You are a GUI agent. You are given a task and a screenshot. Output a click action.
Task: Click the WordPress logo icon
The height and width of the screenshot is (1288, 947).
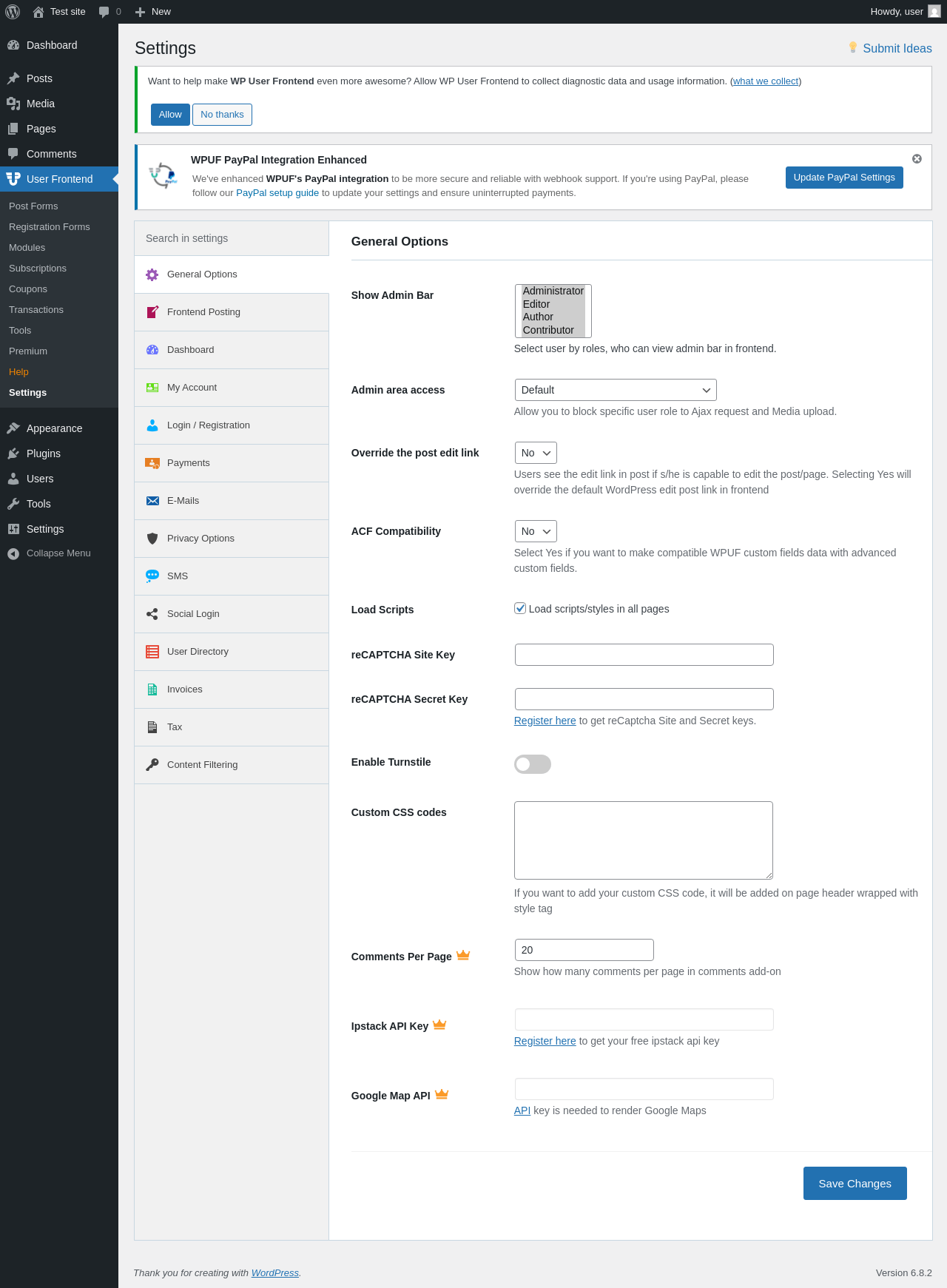(13, 12)
